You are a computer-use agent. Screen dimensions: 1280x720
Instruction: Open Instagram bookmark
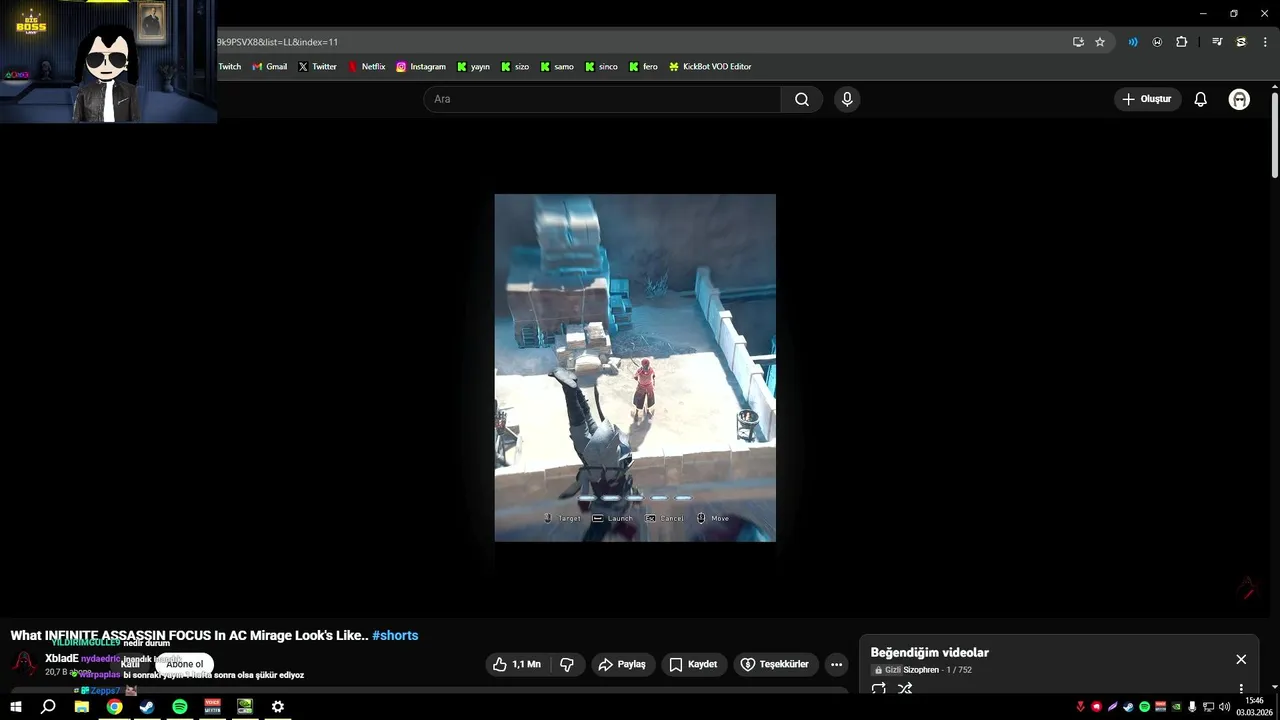pos(421,67)
